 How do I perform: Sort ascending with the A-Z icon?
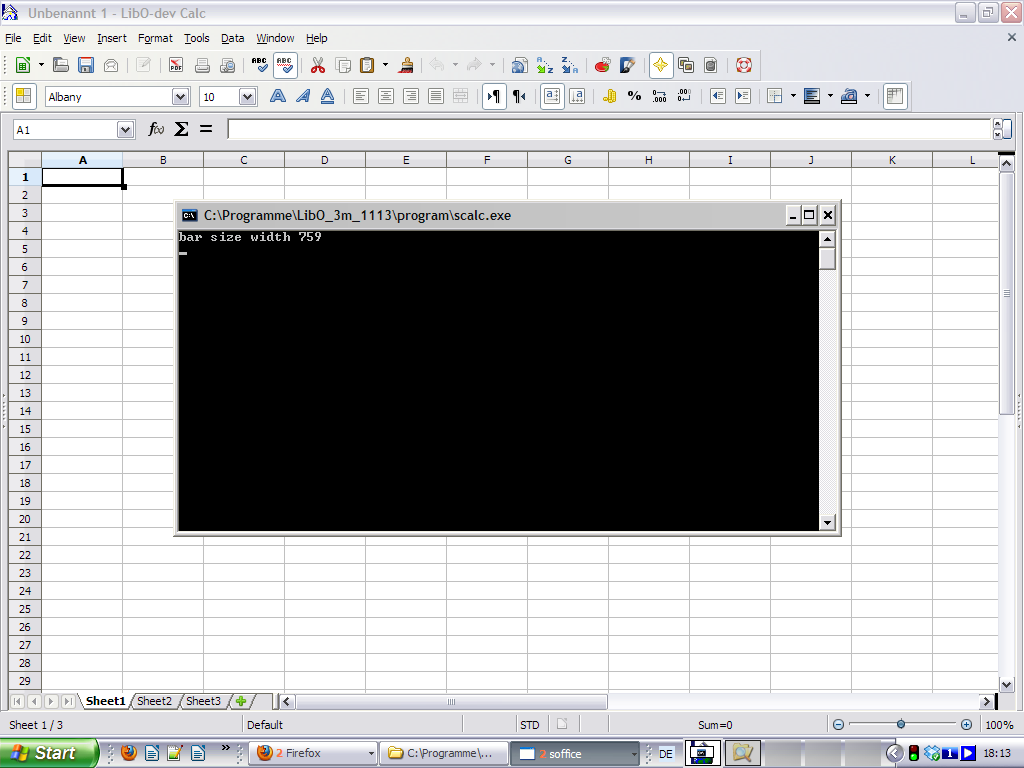[544, 65]
